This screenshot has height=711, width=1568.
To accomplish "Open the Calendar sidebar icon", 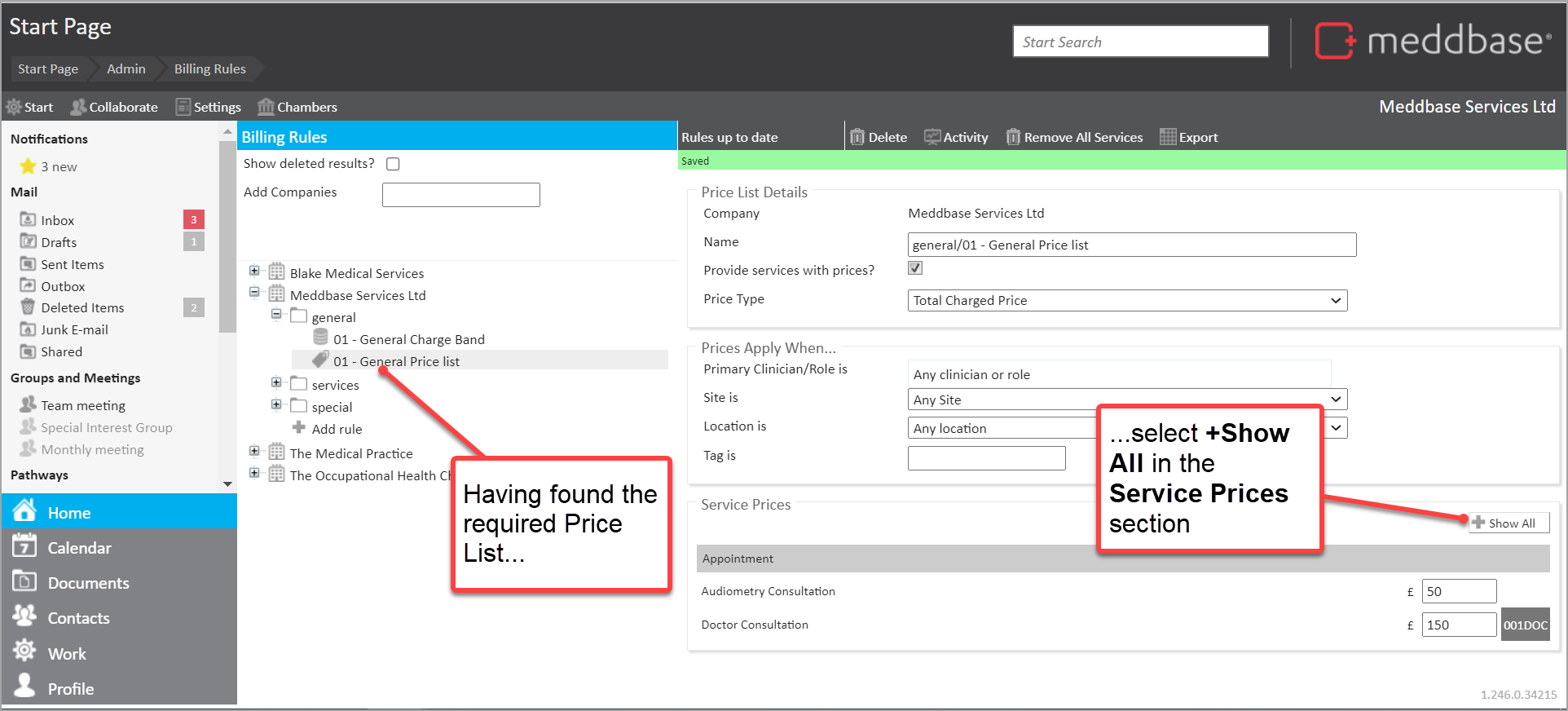I will point(24,547).
